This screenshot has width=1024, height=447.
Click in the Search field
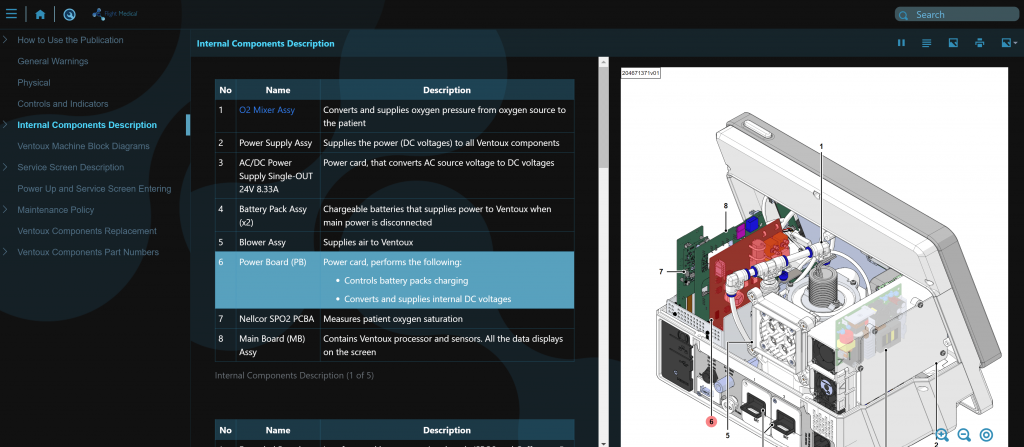tap(958, 15)
